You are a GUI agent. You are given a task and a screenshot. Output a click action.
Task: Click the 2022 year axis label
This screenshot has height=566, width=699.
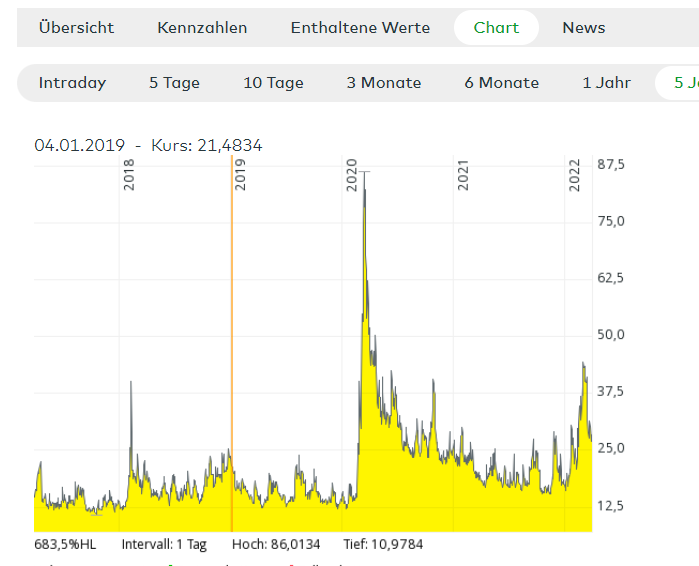(x=575, y=176)
